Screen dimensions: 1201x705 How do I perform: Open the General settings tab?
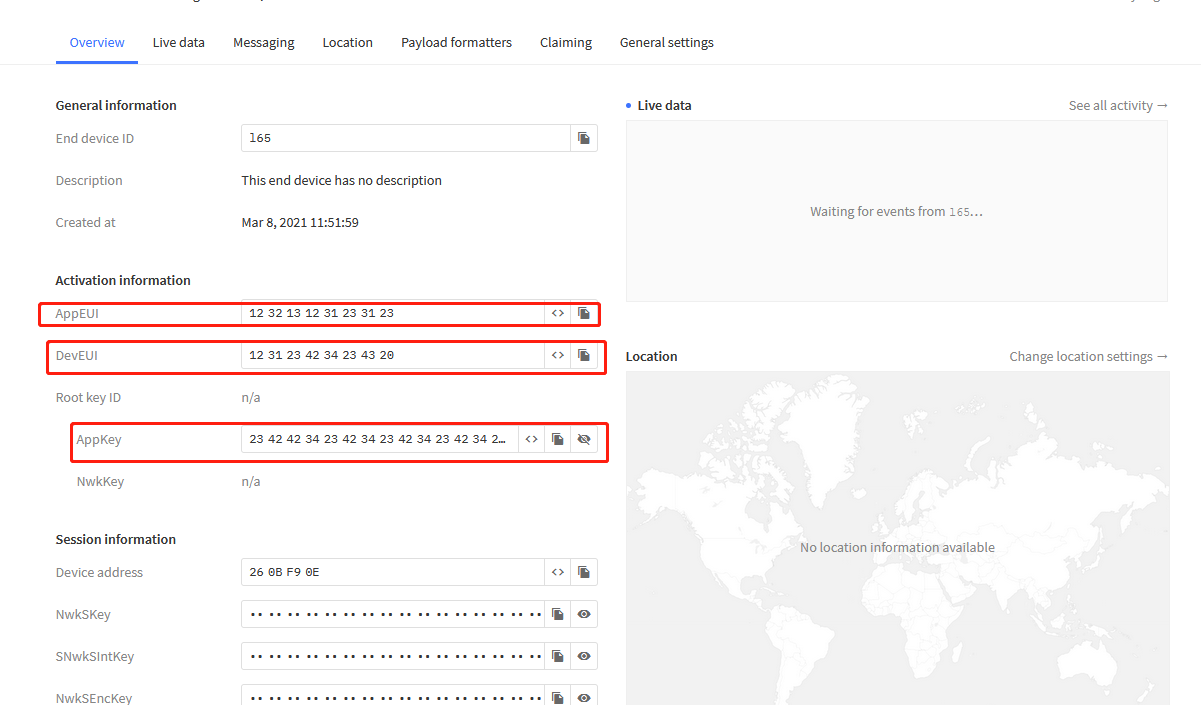667,43
